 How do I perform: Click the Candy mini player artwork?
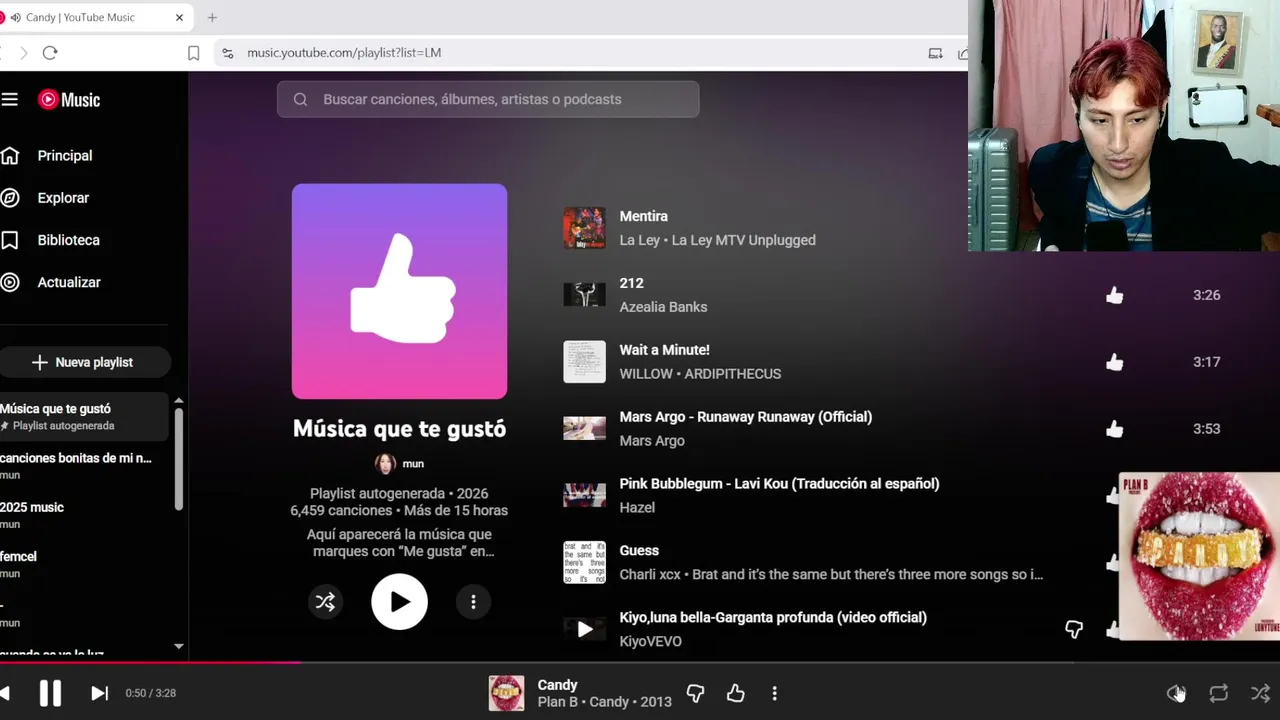pos(1198,556)
